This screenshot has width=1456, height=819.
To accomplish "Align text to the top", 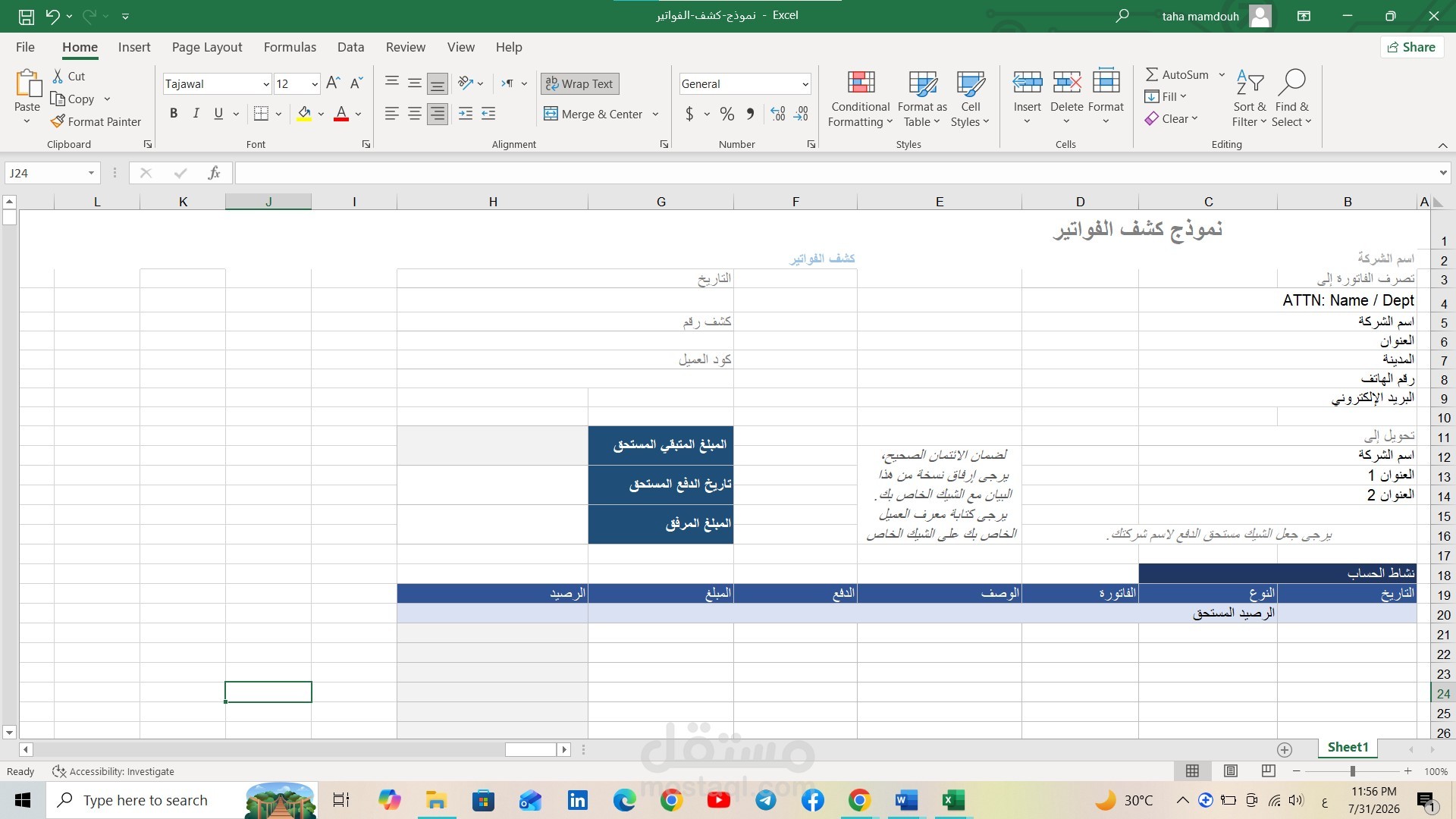I will [x=392, y=83].
